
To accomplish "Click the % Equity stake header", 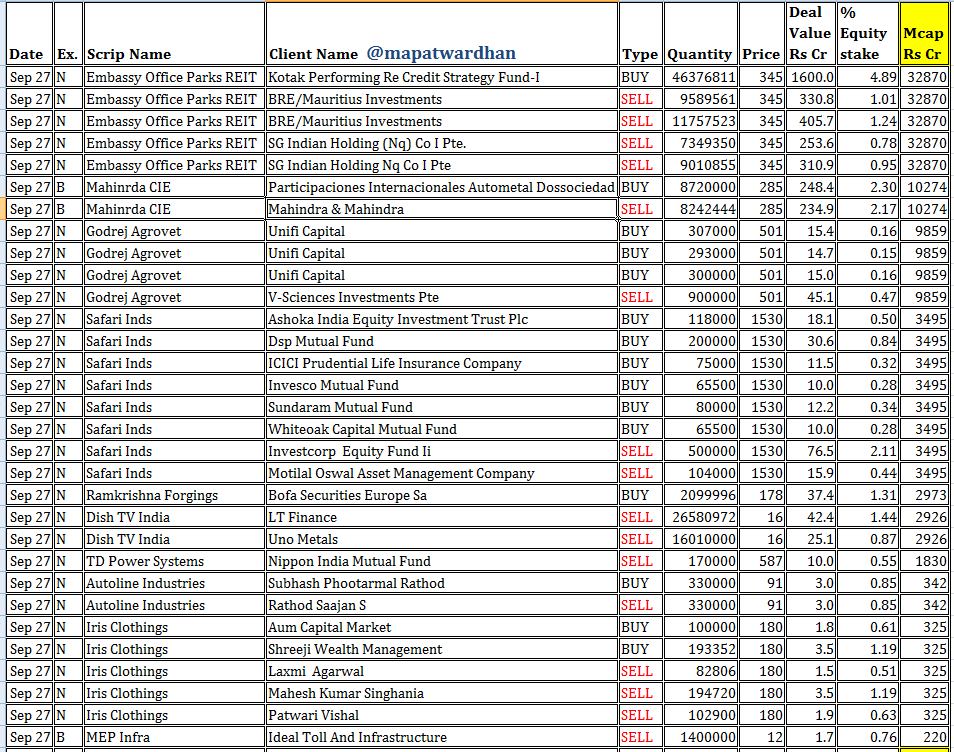I will pos(868,33).
